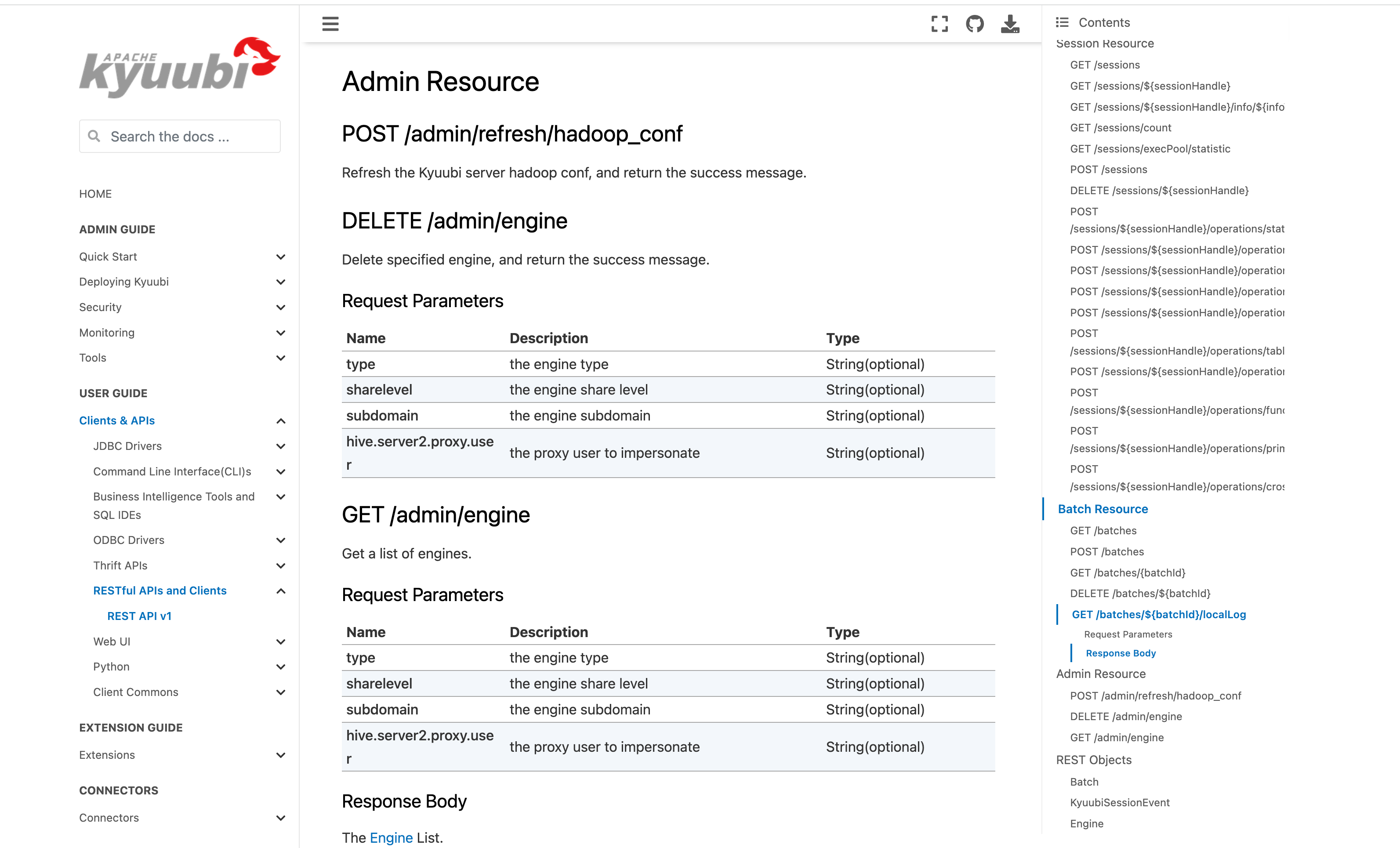Expand JDBC Drivers submenu

click(281, 446)
